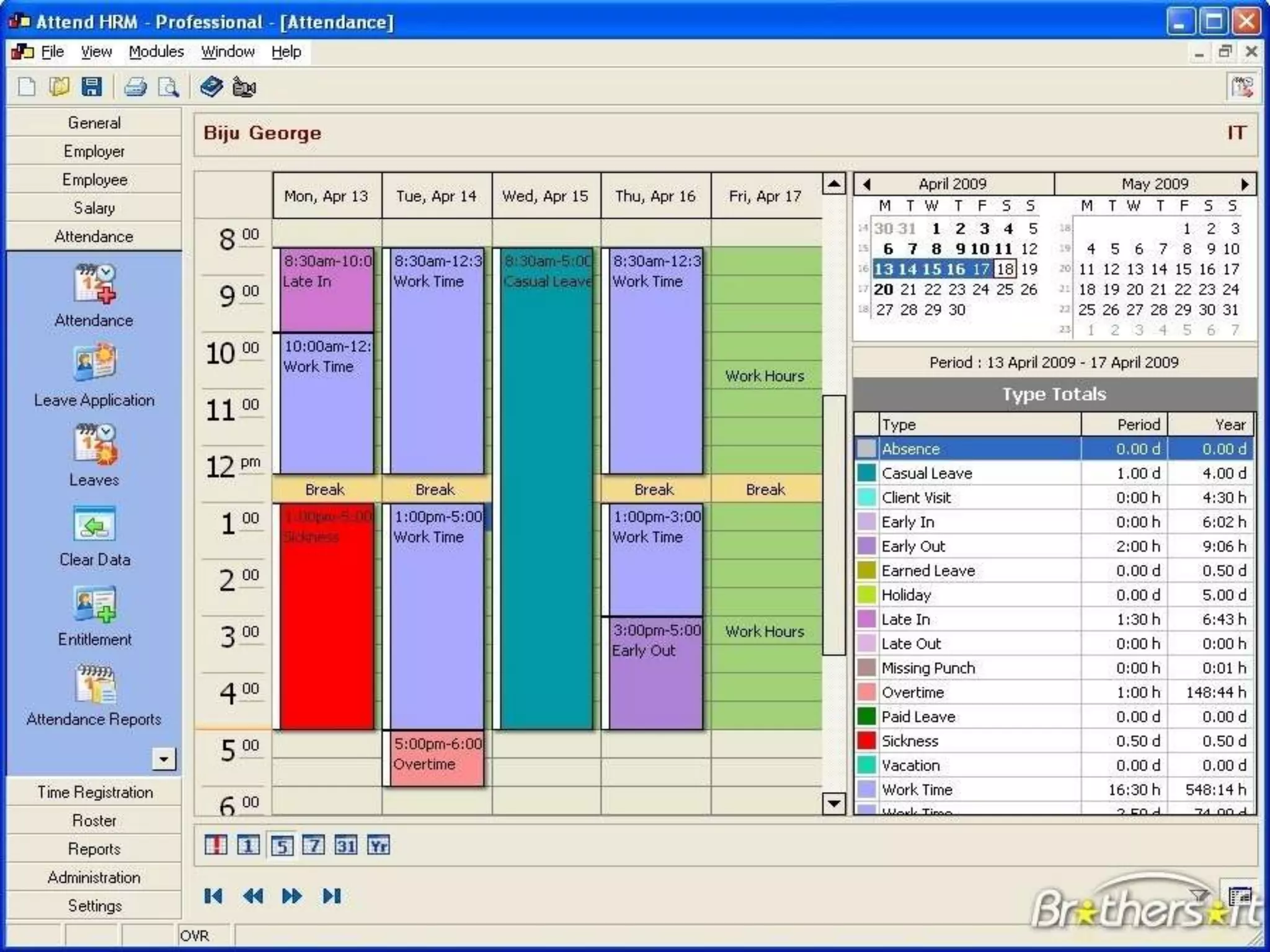Image resolution: width=1270 pixels, height=952 pixels.
Task: Select April 18 in the calendar
Action: click(x=1005, y=269)
